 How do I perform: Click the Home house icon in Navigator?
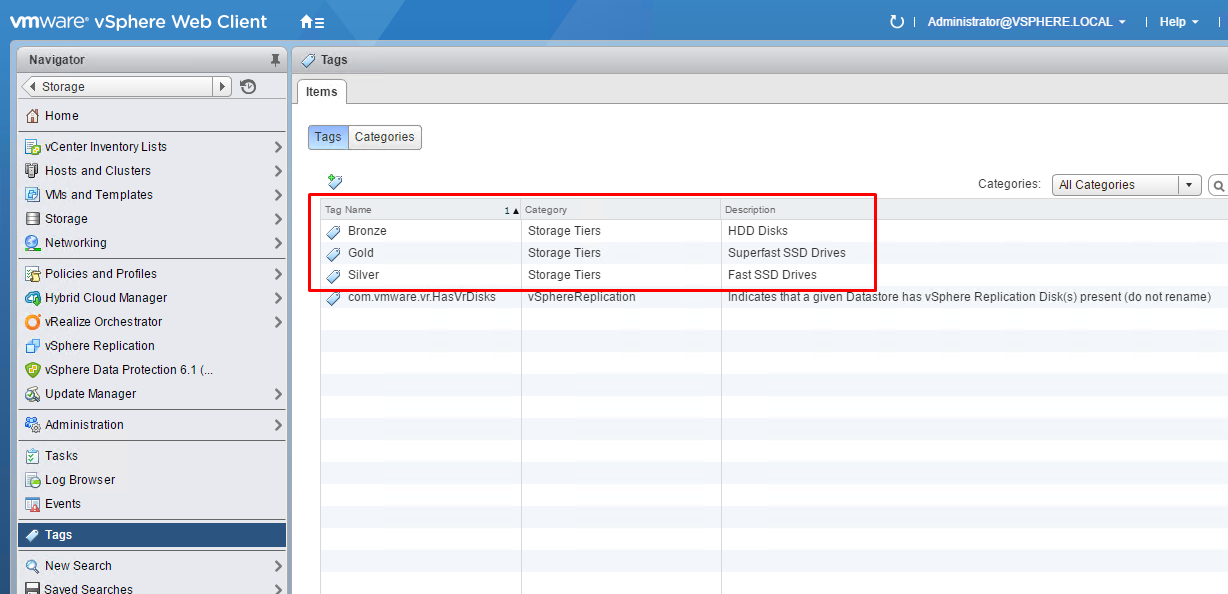click(x=33, y=116)
